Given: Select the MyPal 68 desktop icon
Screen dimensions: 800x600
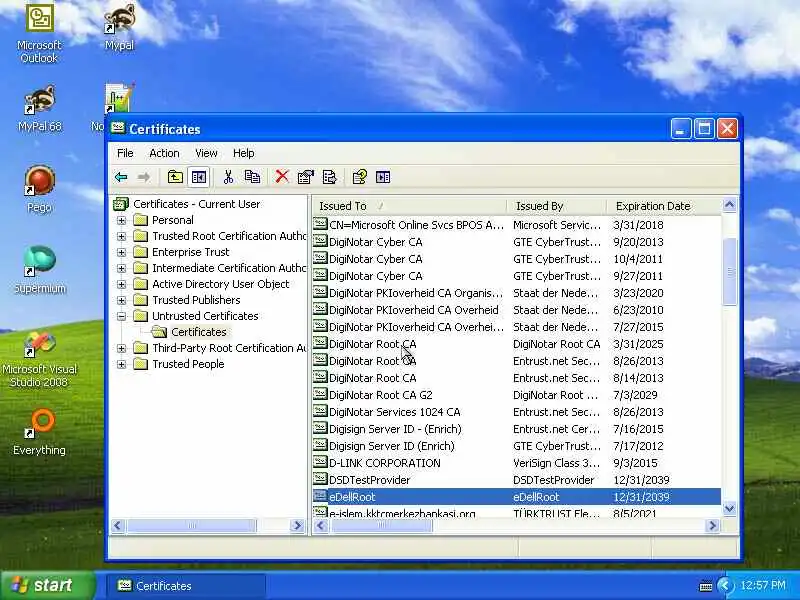Looking at the screenshot, I should point(39,109).
